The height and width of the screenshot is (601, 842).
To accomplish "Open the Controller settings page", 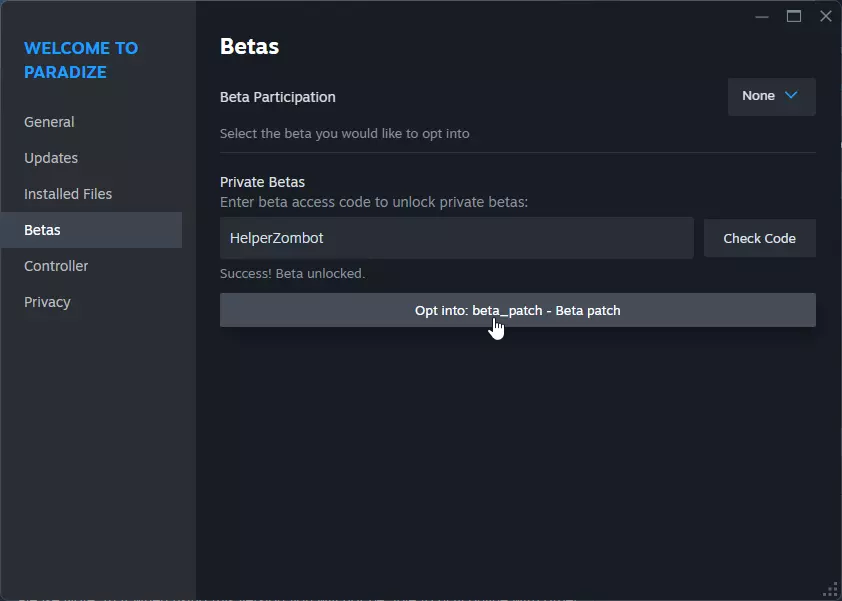I will click(x=56, y=266).
